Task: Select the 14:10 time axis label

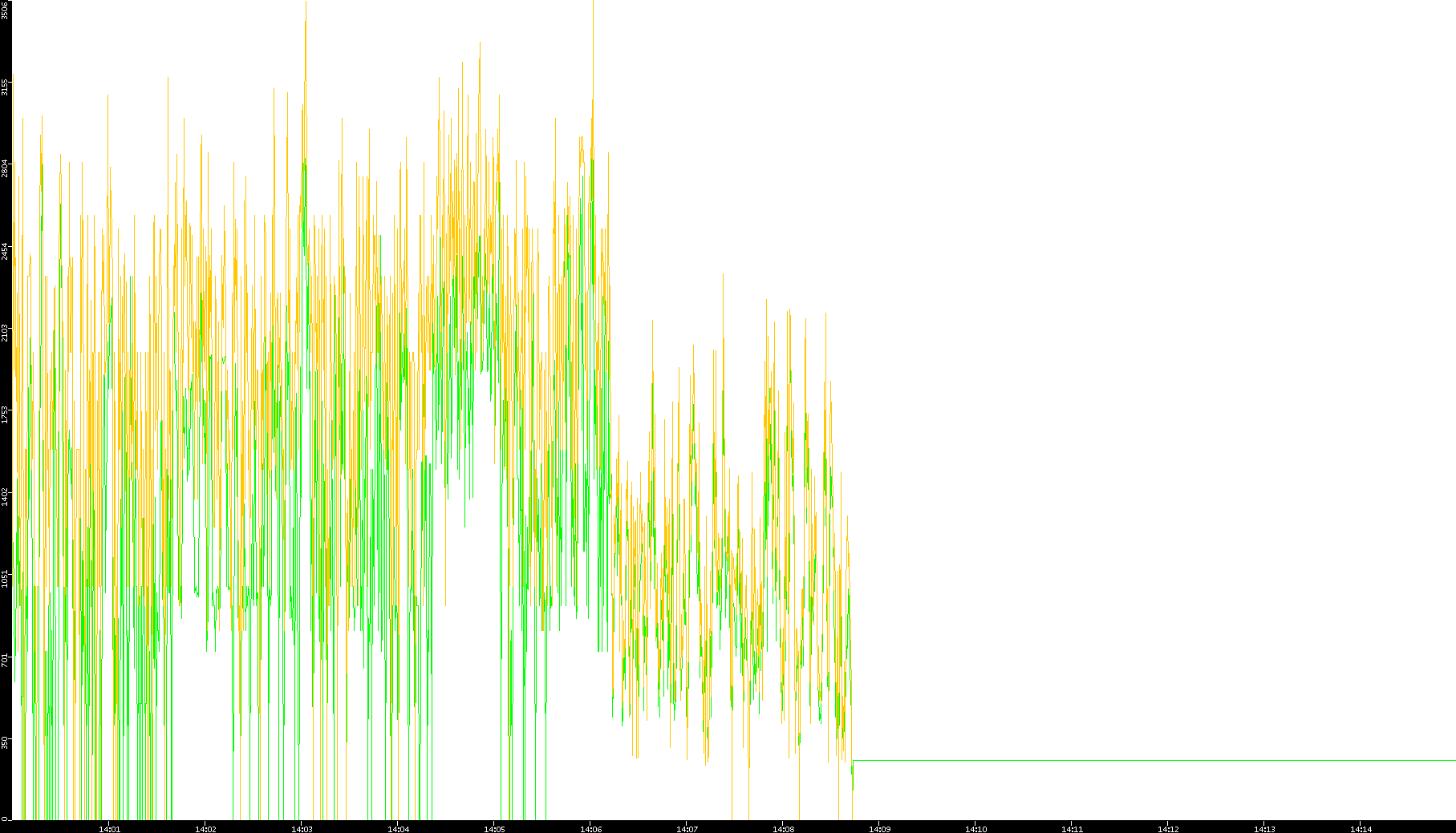Action: (975, 828)
